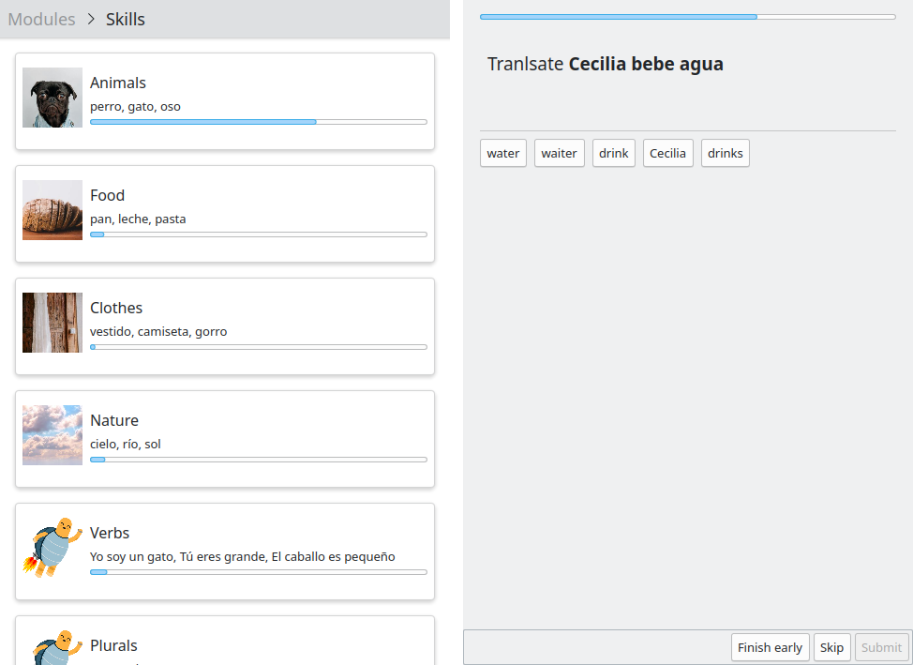
Task: Click the bread loaf Food thumbnail
Action: (x=52, y=210)
